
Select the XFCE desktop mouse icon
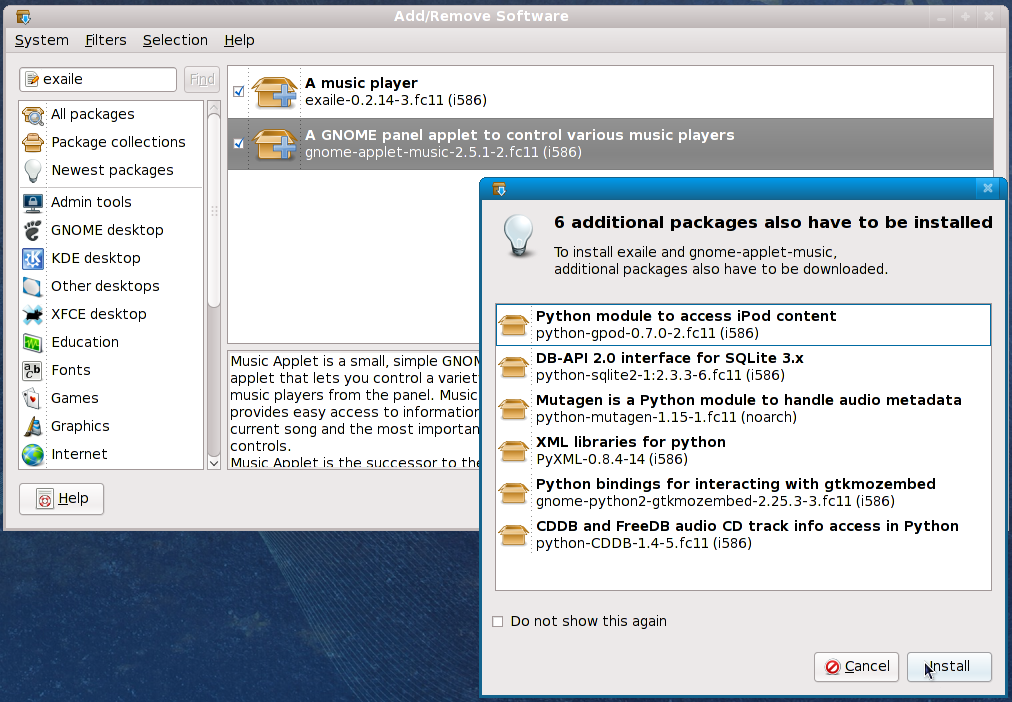33,314
